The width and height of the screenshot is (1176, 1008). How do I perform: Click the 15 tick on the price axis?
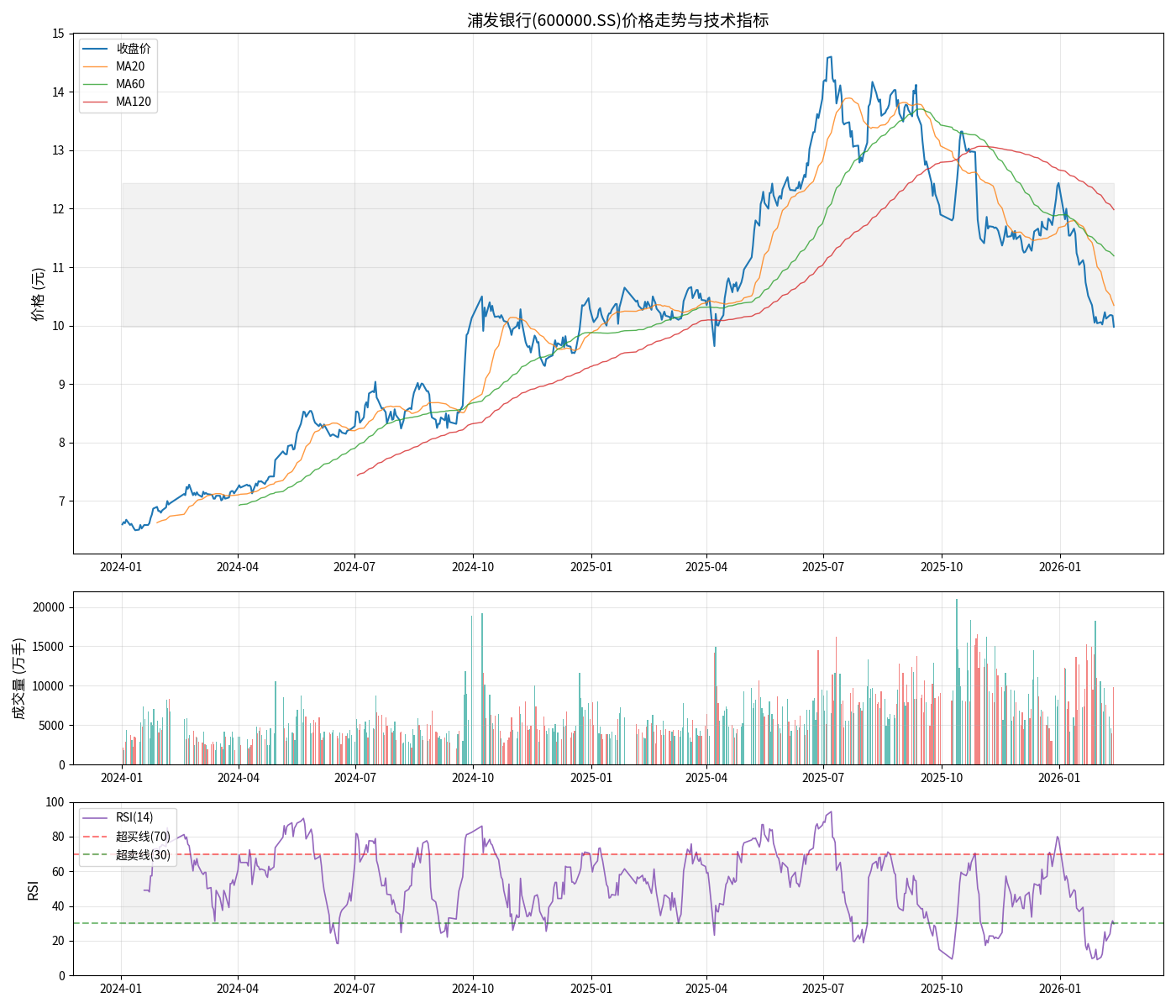click(58, 34)
